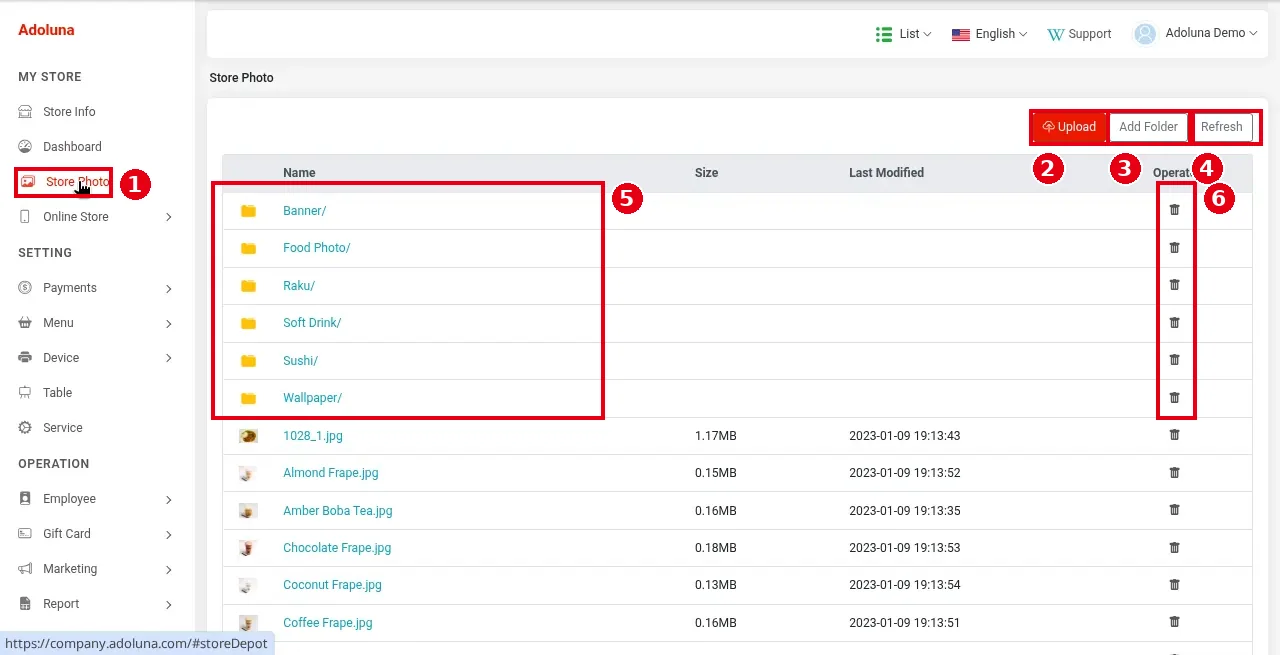Screen dimensions: 1280x655
Task: Open the Service settings page
Action: click(x=63, y=428)
